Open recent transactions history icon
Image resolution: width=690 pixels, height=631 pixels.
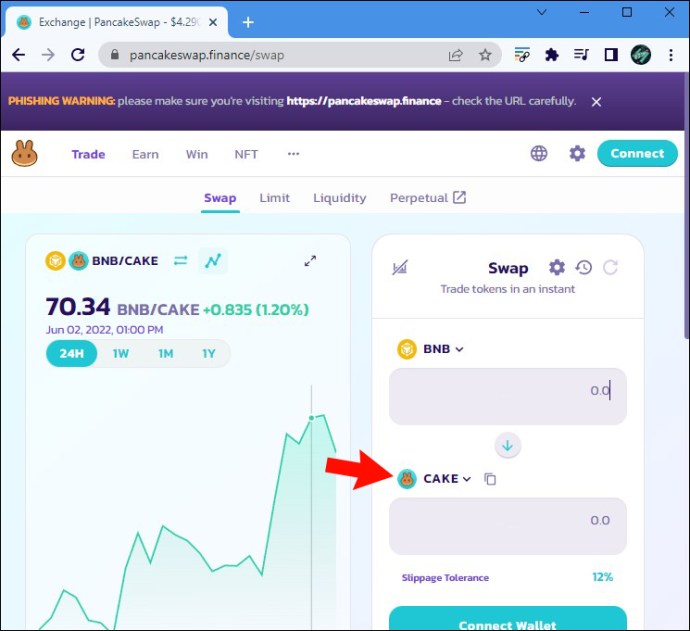584,267
